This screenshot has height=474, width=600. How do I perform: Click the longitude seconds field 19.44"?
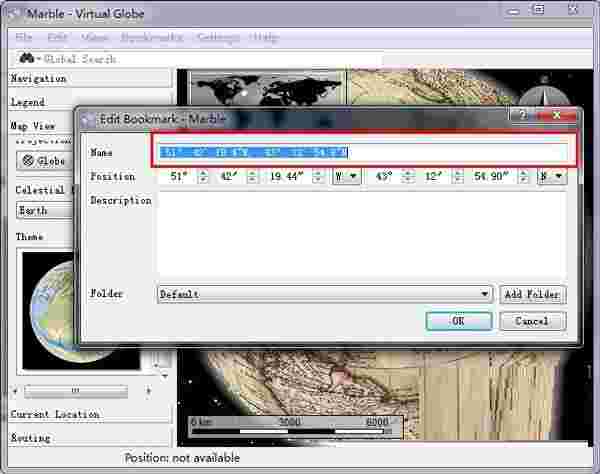(287, 176)
